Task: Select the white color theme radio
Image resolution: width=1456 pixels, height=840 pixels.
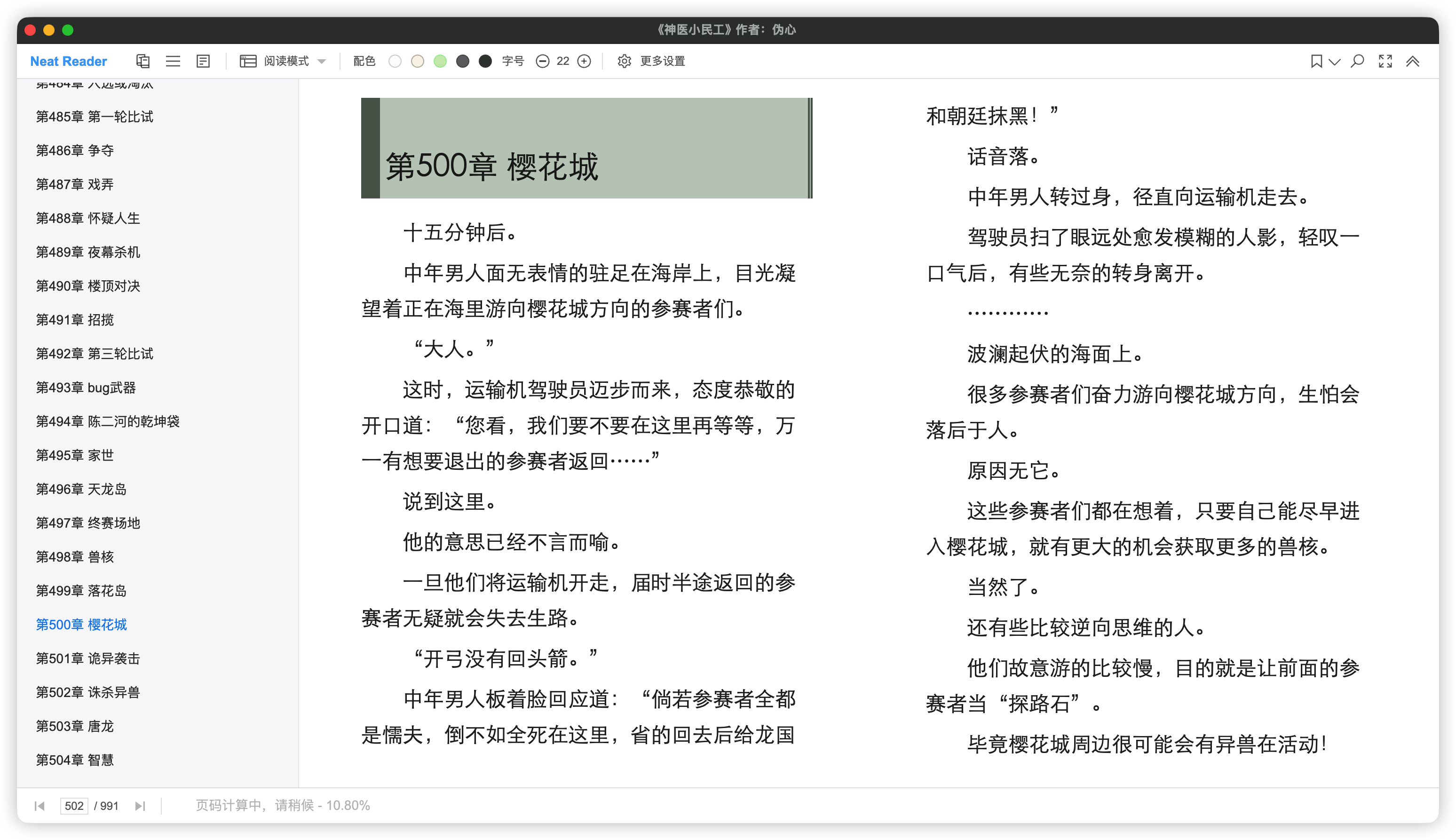Action: [395, 61]
